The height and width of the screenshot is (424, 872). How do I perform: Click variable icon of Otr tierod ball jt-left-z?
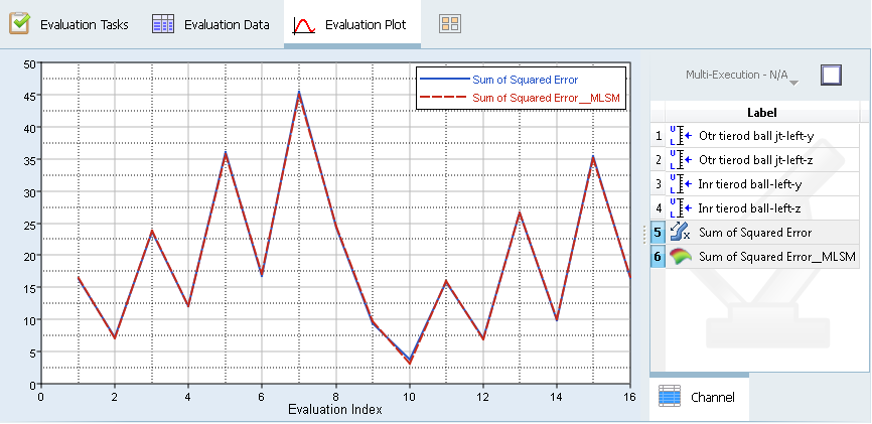680,160
